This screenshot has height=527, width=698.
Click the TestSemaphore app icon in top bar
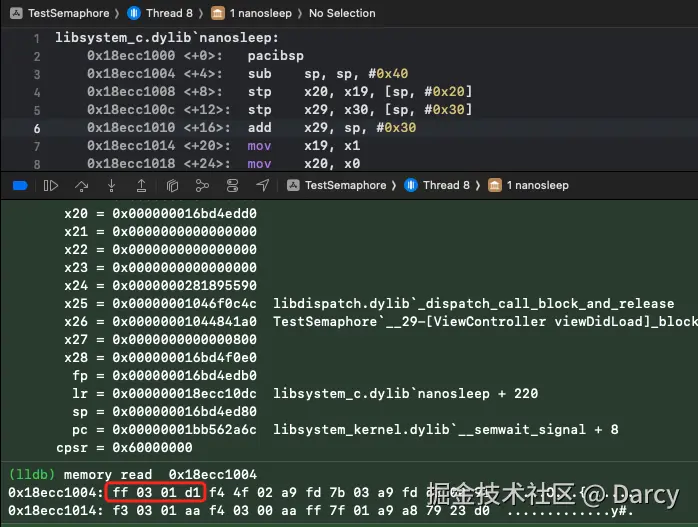(16, 13)
